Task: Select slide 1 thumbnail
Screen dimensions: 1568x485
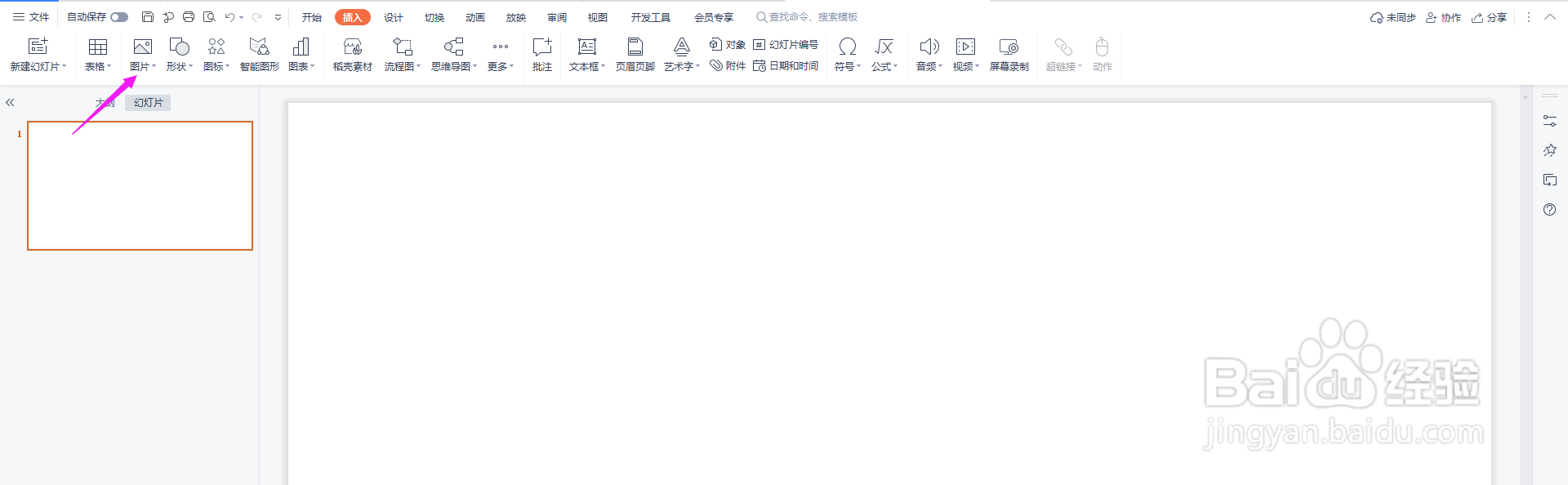Action: 140,185
